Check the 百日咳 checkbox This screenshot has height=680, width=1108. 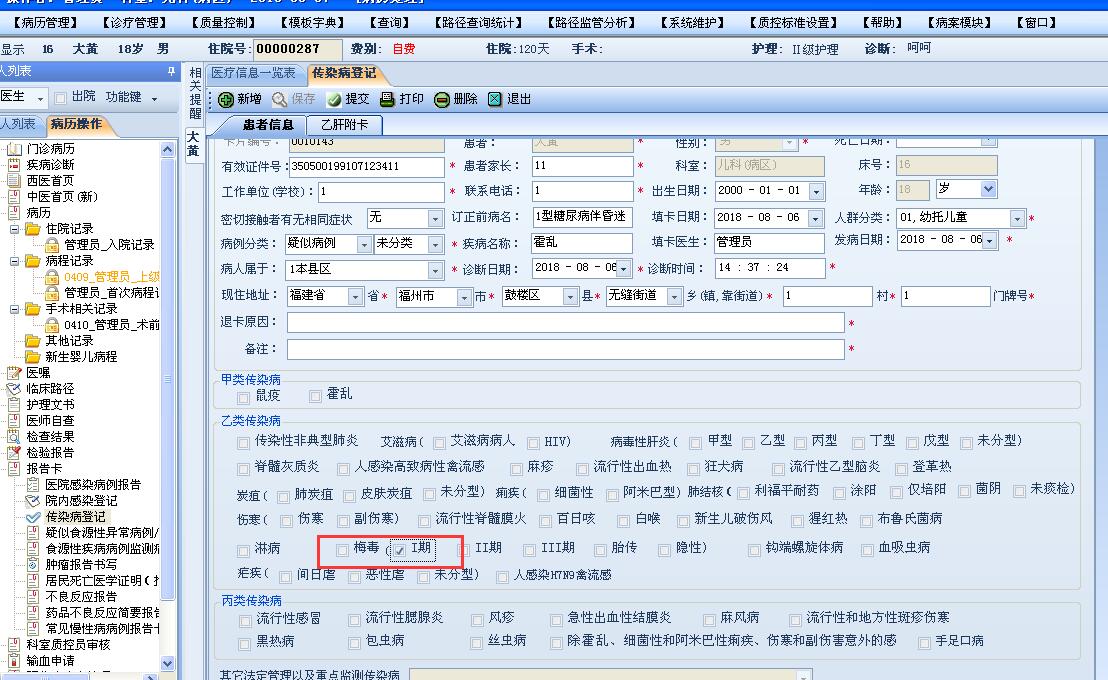[546, 521]
